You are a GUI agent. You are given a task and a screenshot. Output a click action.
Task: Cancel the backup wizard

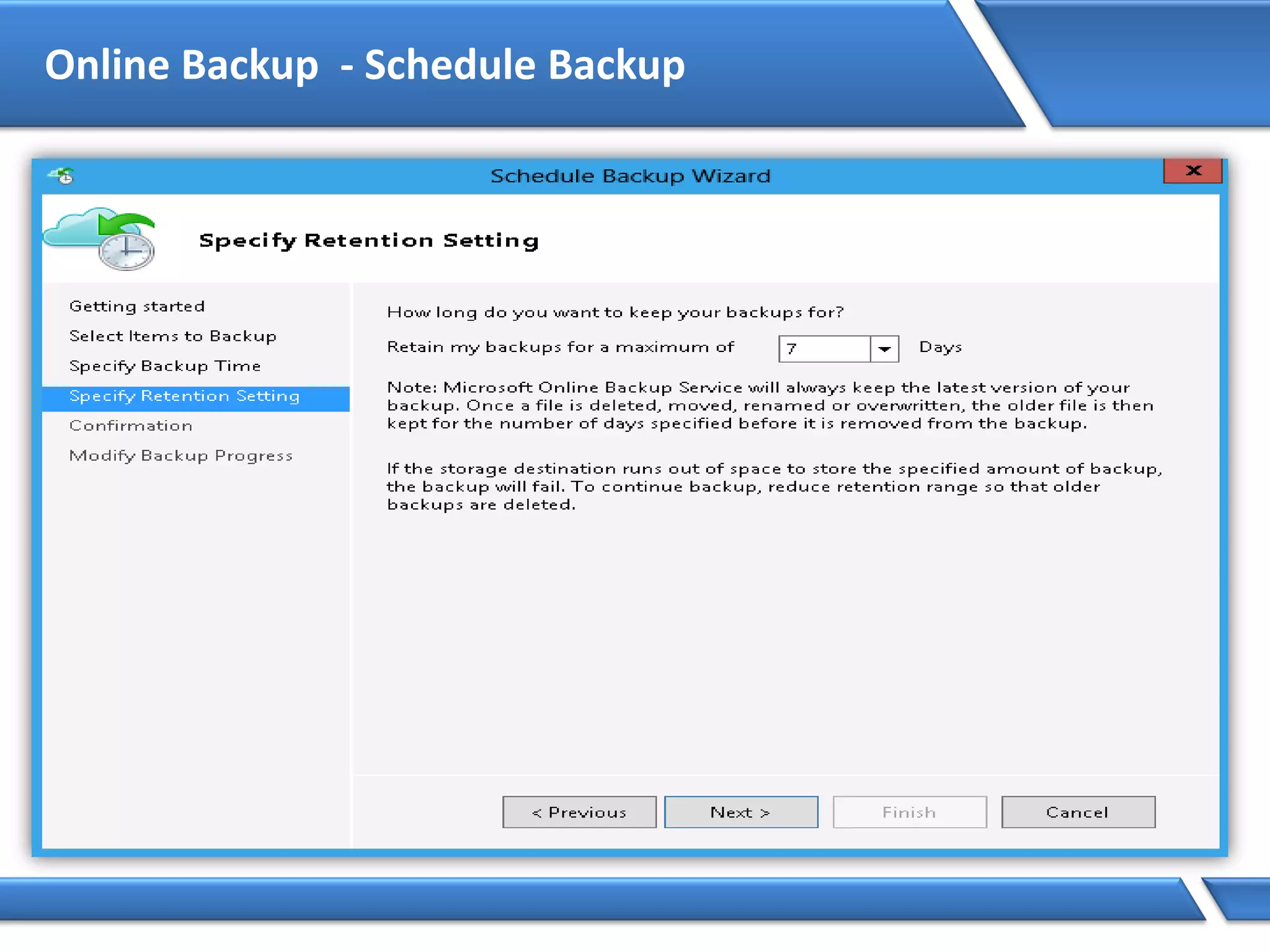point(1078,812)
